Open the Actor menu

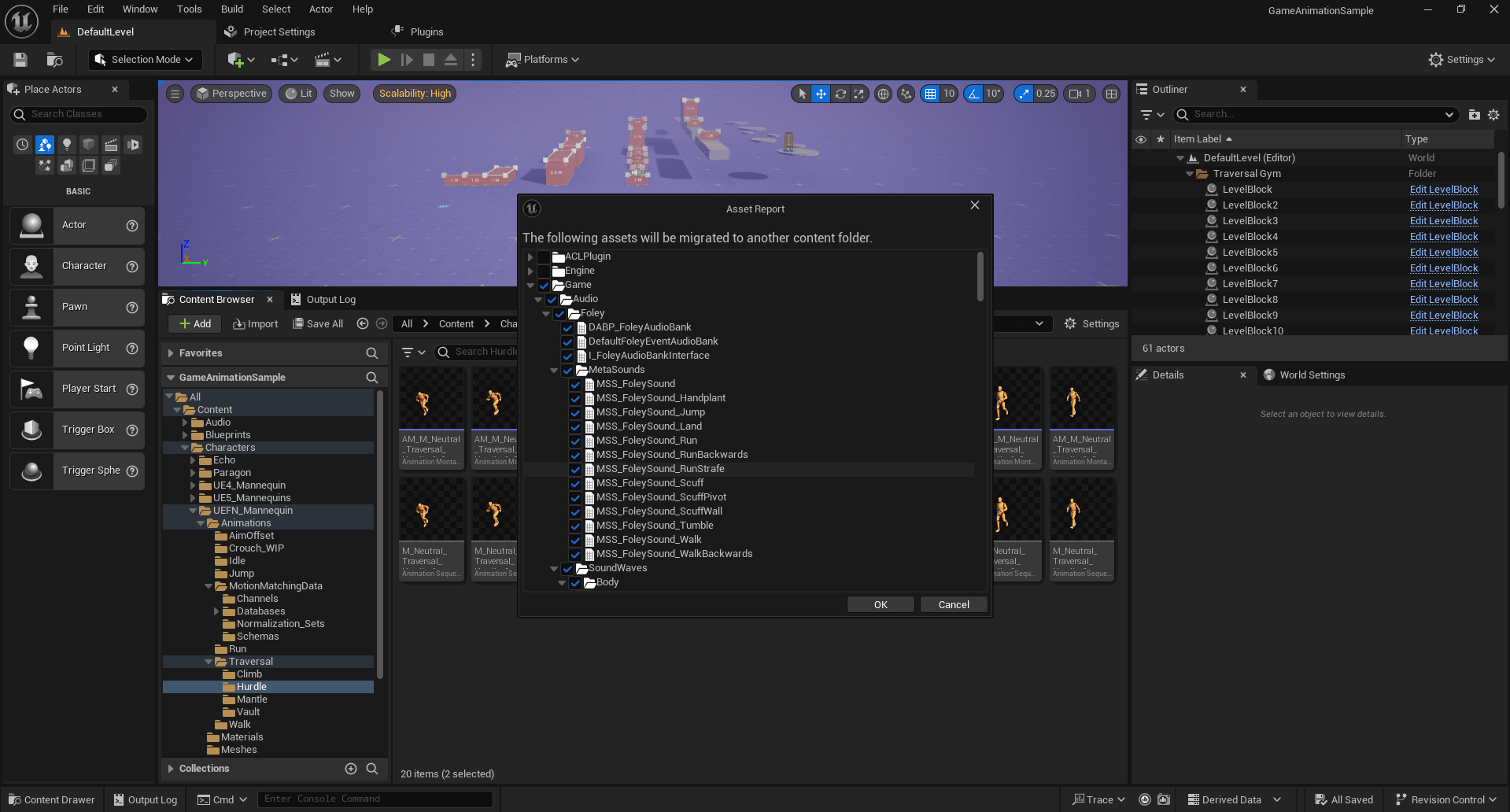321,9
